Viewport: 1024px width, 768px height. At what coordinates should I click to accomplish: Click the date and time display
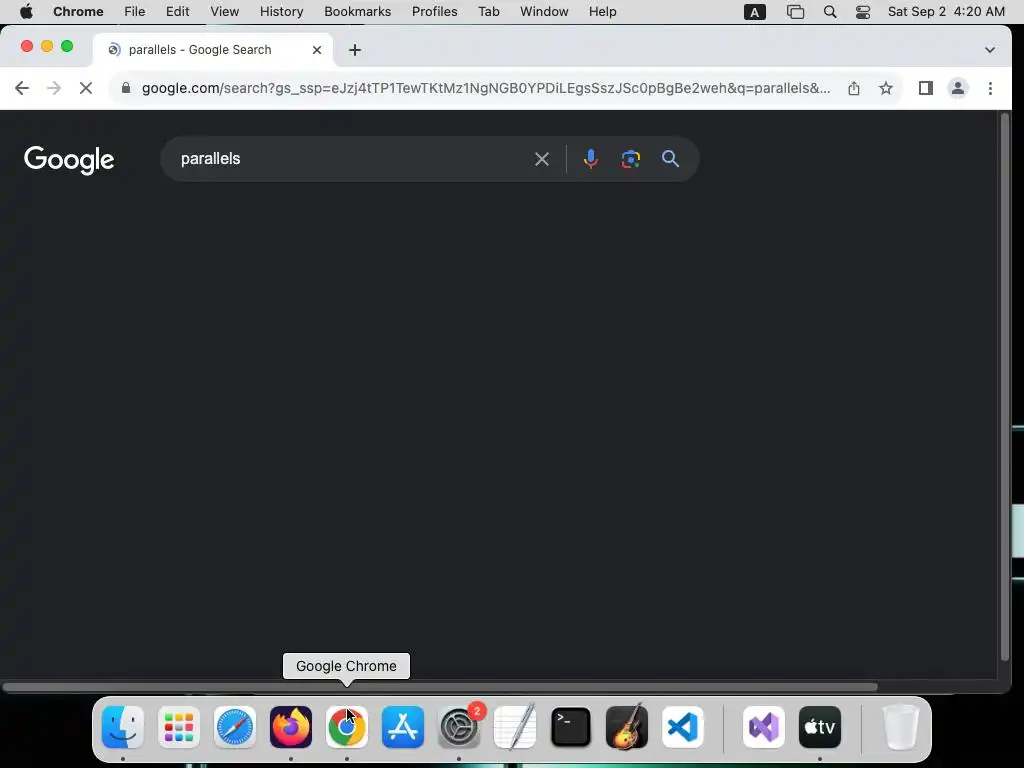(x=946, y=12)
